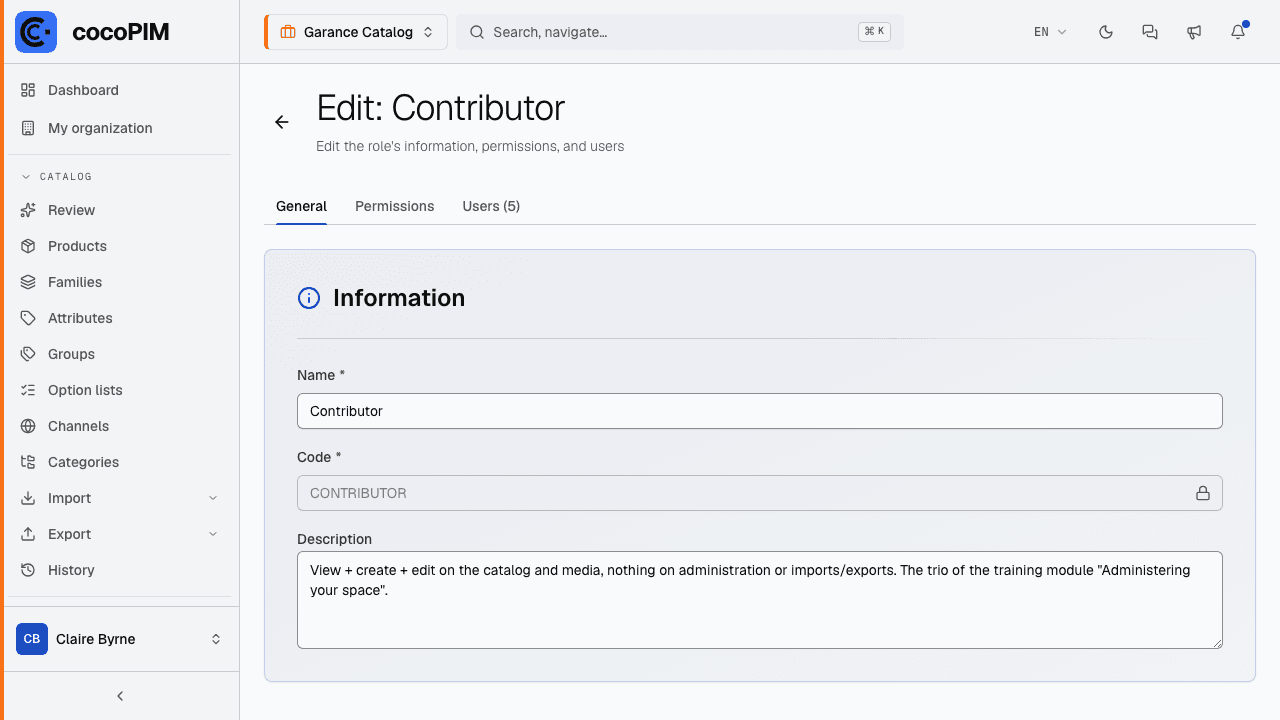The height and width of the screenshot is (720, 1280).
Task: Switch to the Permissions tab
Action: point(395,206)
